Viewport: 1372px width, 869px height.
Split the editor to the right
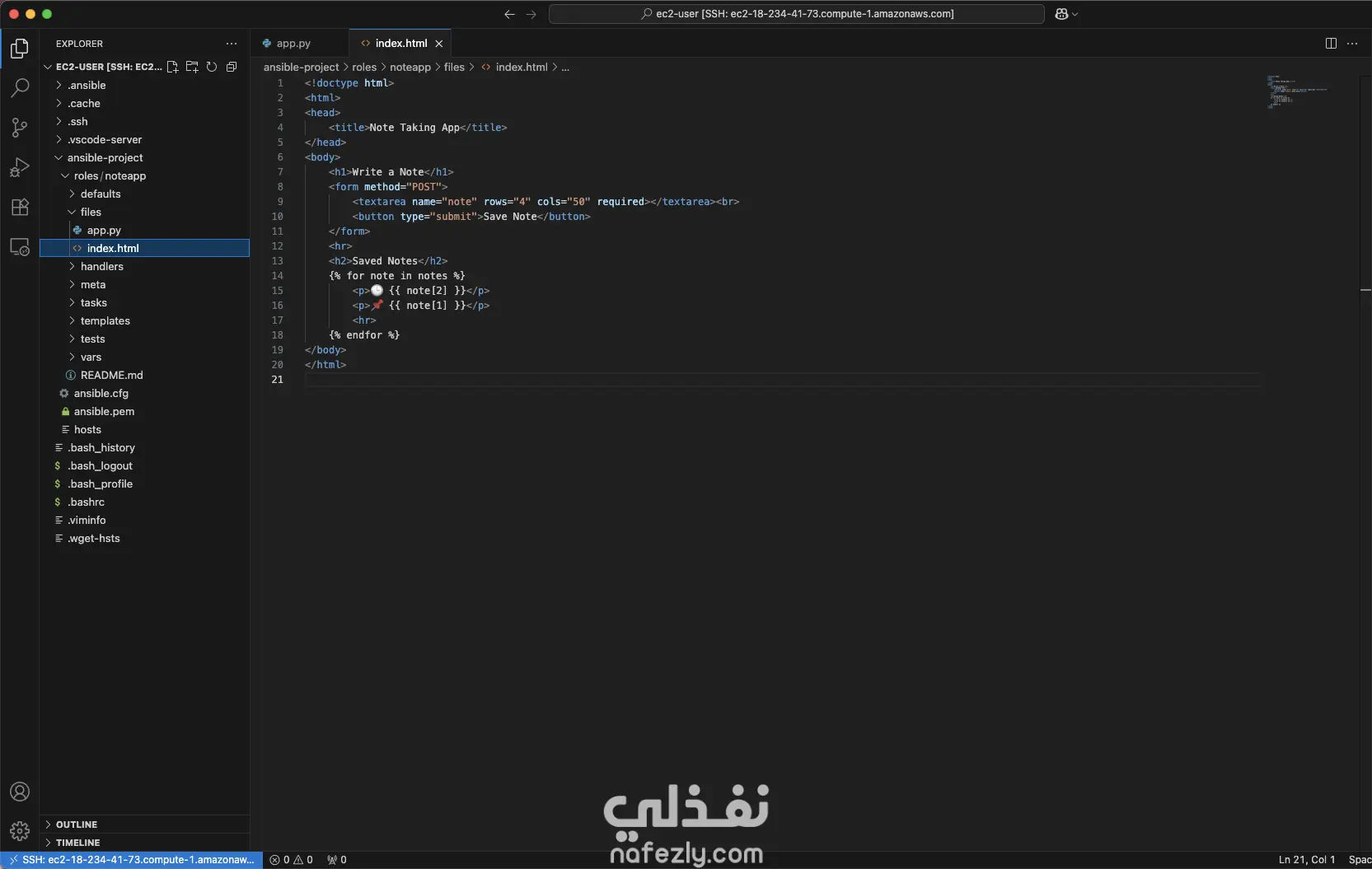[x=1331, y=43]
